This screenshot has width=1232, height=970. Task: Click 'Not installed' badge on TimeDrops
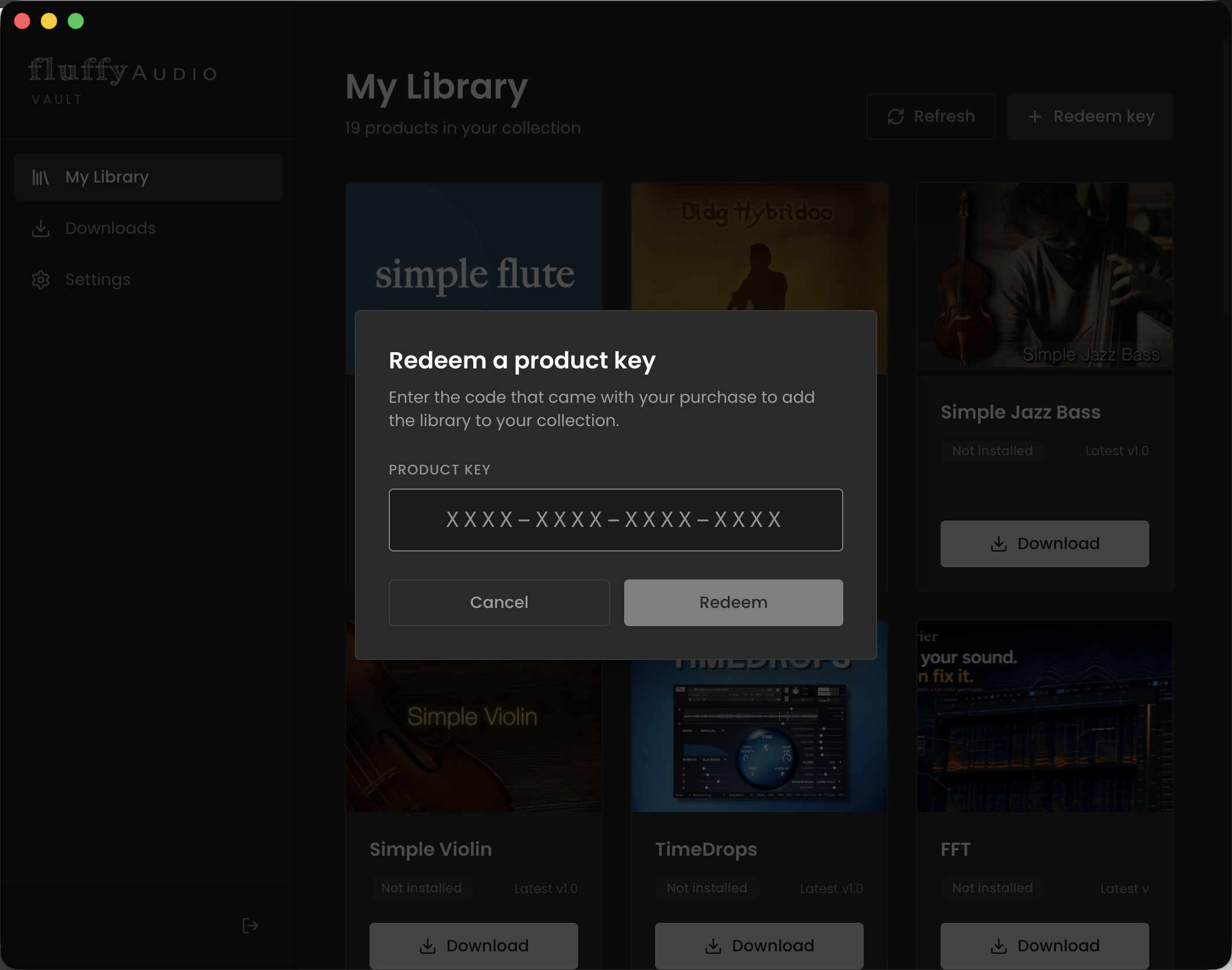coord(706,888)
